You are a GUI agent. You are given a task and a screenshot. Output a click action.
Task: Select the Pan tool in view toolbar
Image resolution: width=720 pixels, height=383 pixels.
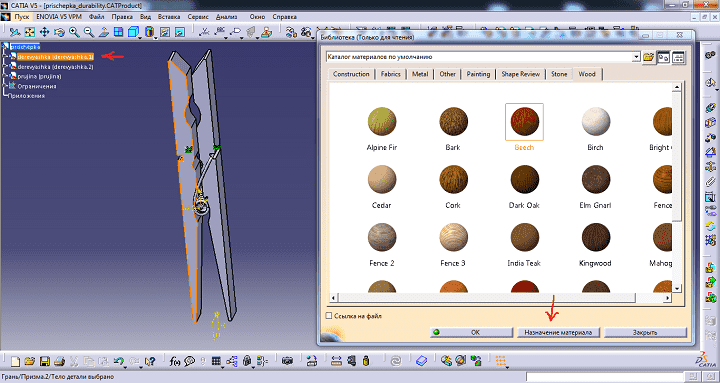point(44,32)
